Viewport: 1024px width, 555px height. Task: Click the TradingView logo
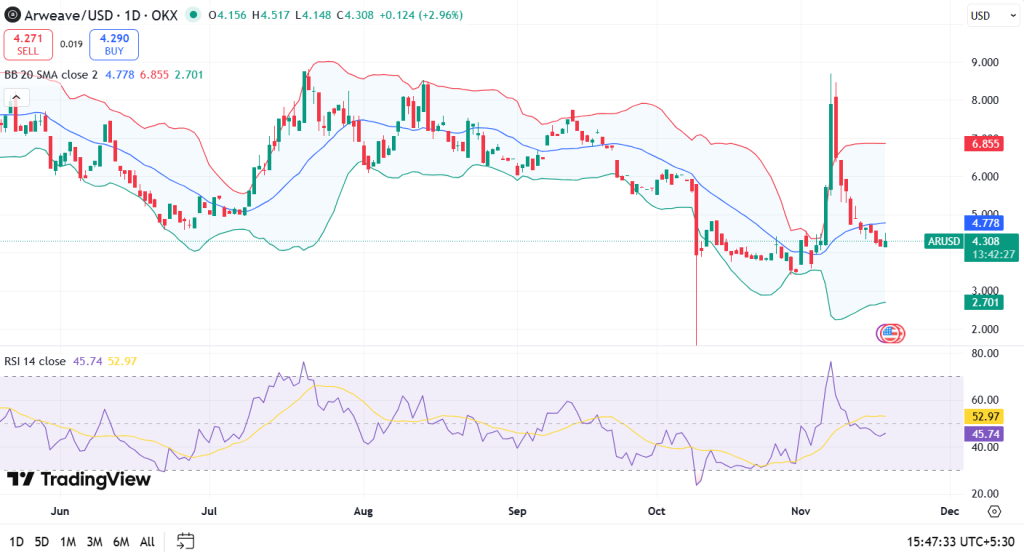[x=79, y=479]
